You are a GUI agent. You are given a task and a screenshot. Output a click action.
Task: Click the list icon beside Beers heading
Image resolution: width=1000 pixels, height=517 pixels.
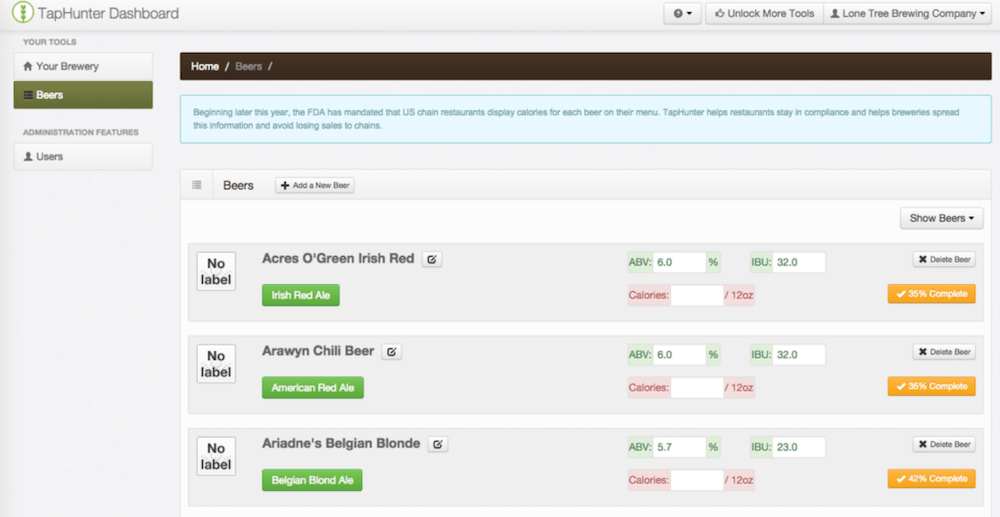pyautogui.click(x=196, y=185)
